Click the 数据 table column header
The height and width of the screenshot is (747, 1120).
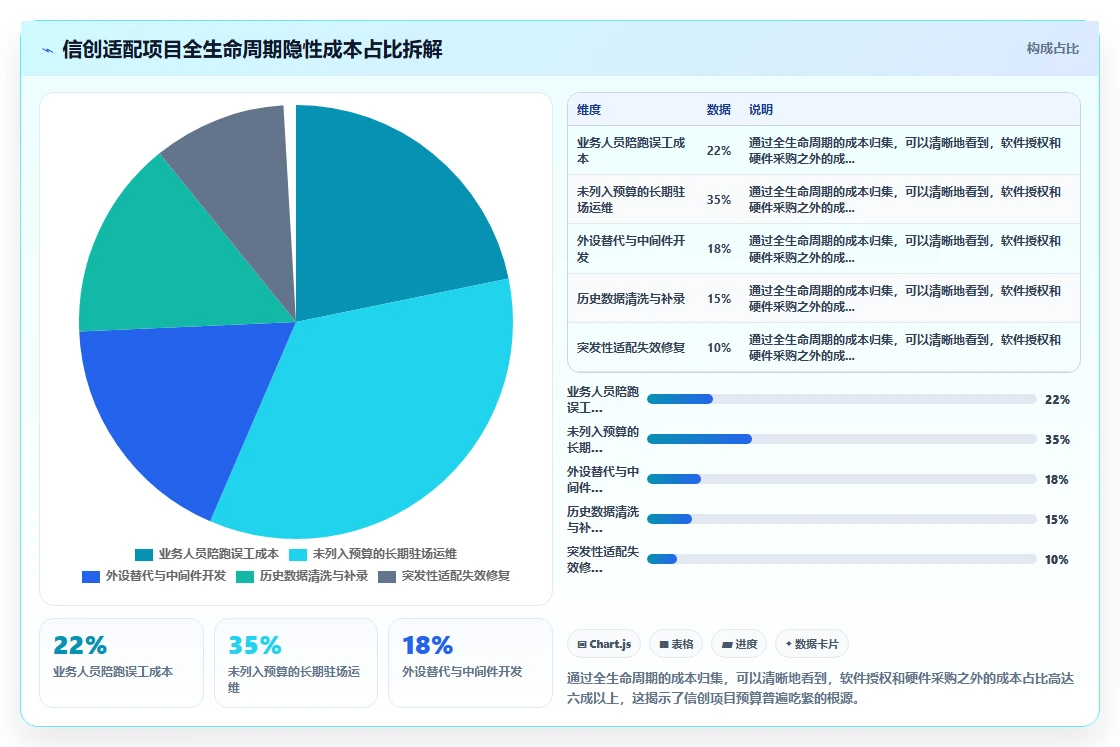coord(719,109)
